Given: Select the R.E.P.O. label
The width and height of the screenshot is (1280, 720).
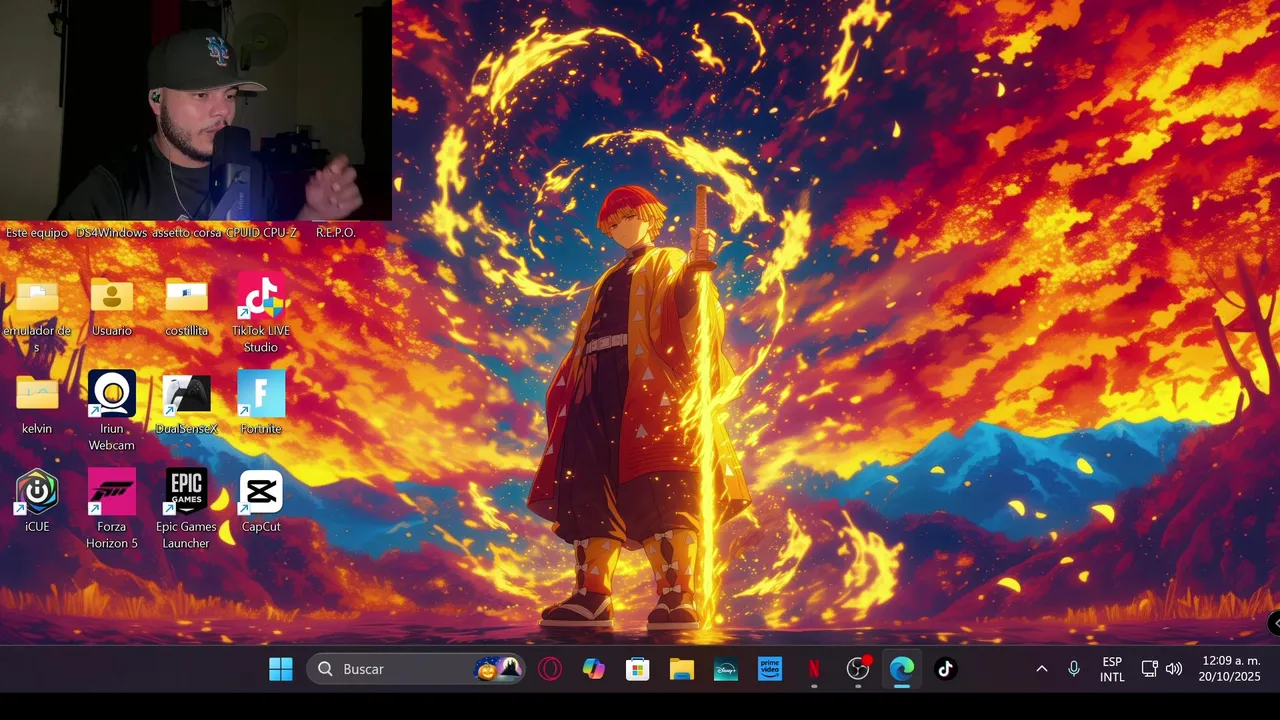Looking at the screenshot, I should tap(336, 232).
